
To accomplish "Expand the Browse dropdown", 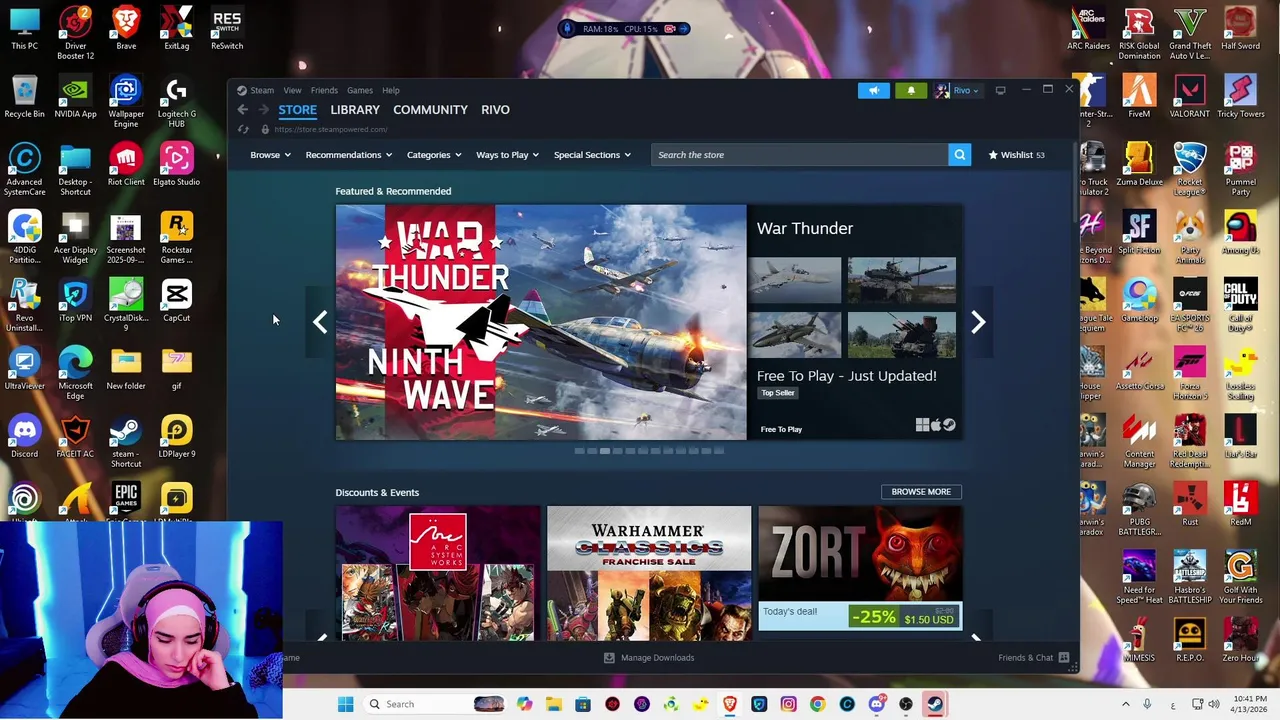I will (x=270, y=155).
